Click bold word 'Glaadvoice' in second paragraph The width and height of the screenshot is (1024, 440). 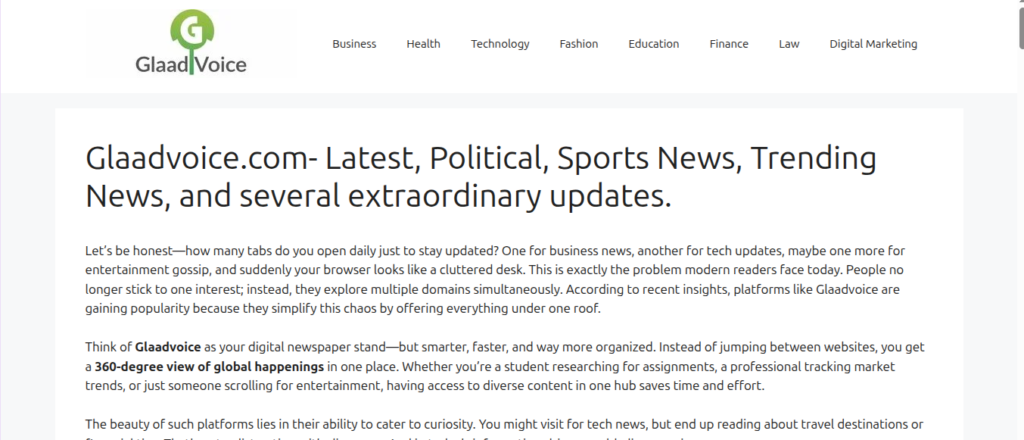[168, 347]
